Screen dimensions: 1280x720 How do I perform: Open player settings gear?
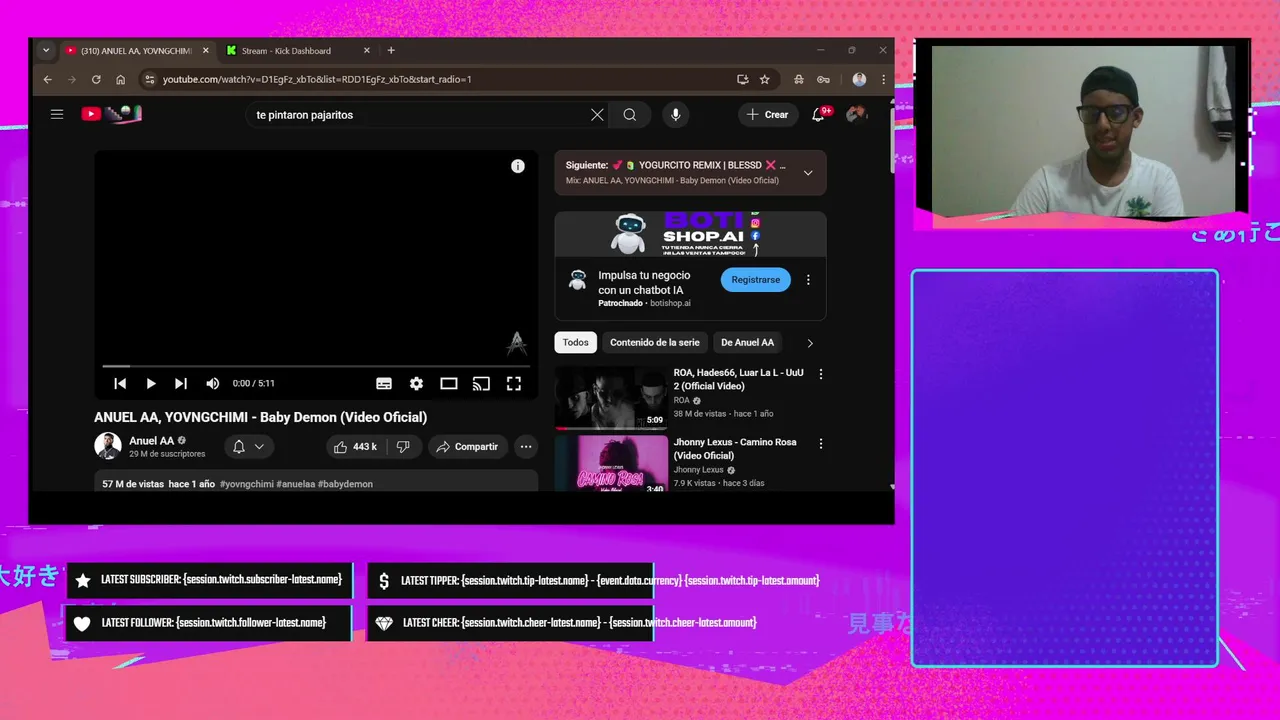[416, 383]
